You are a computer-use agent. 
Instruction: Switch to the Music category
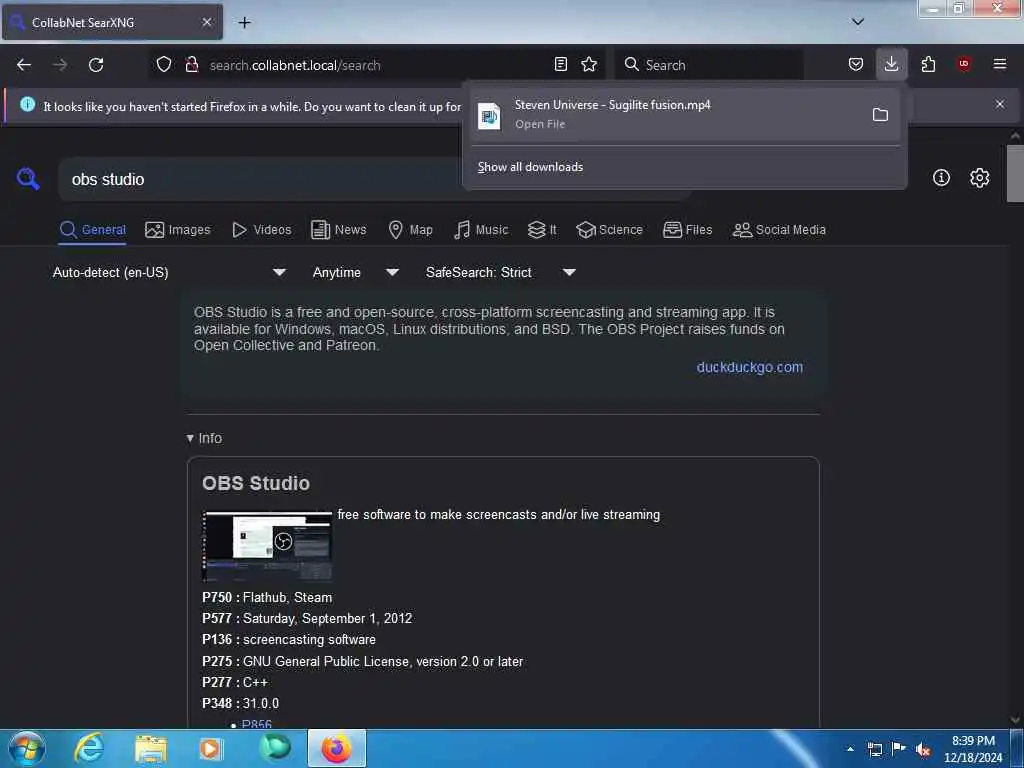[x=481, y=230]
